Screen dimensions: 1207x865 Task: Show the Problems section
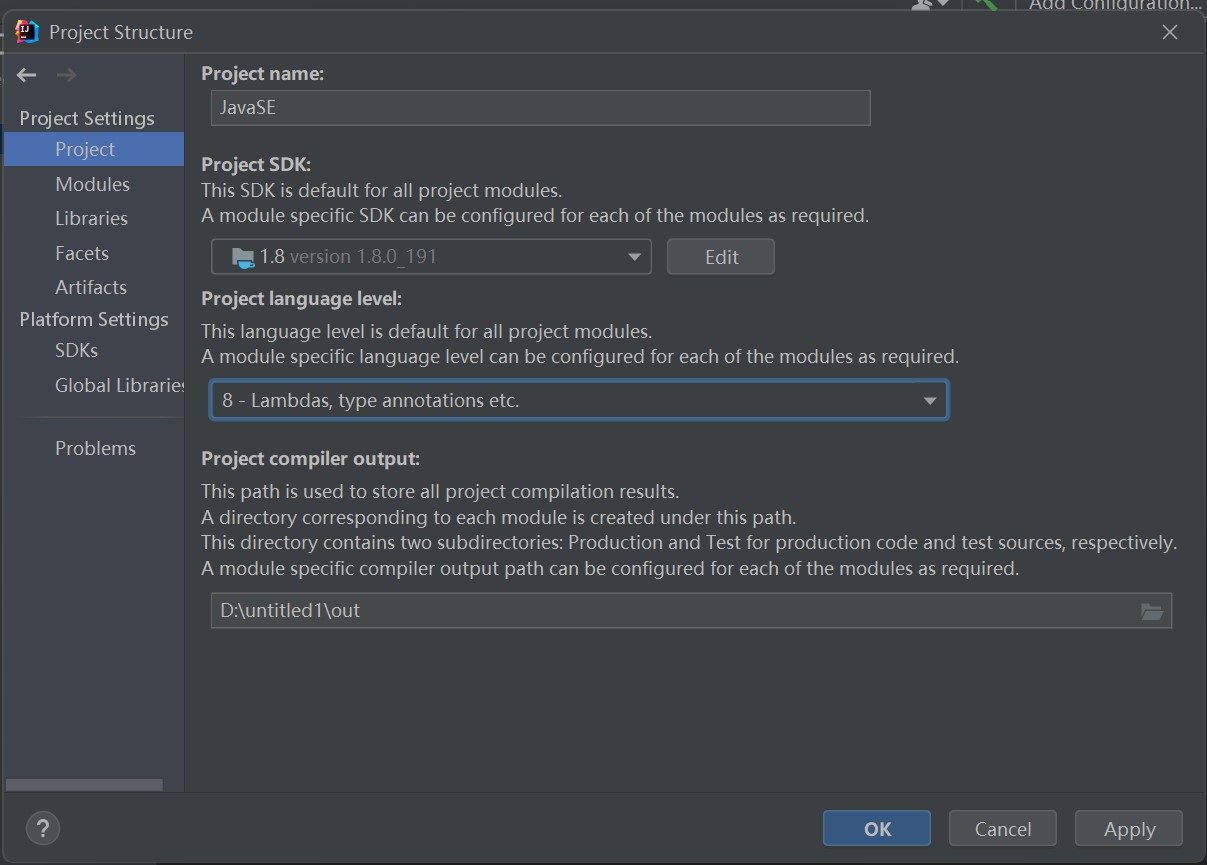[95, 448]
